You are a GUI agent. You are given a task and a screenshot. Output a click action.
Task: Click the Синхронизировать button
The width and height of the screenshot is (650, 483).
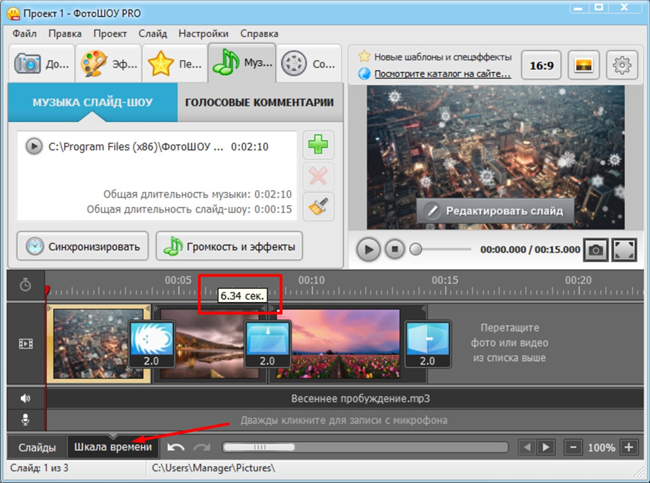coord(82,246)
